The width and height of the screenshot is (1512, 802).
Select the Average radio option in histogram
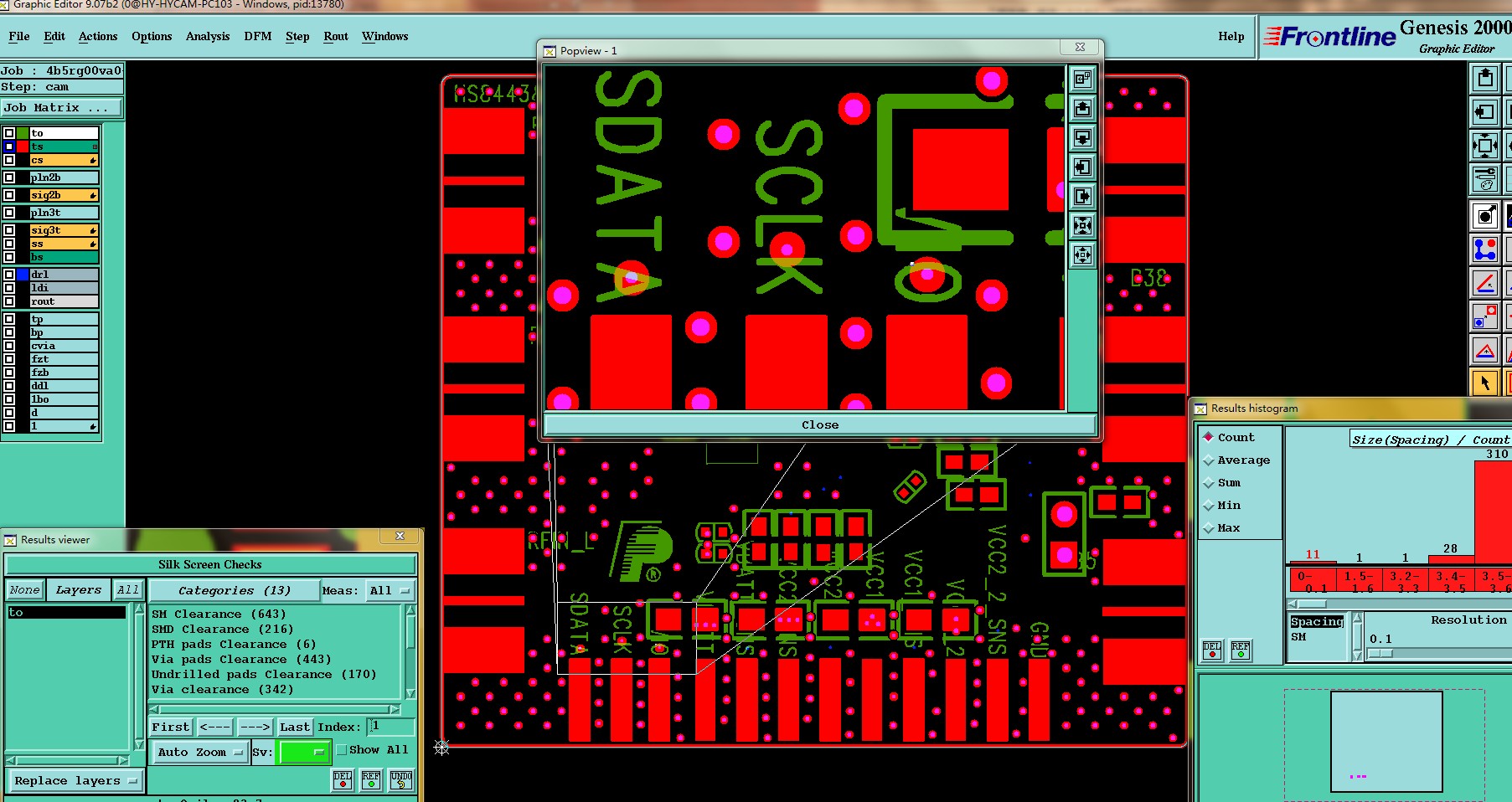1209,460
